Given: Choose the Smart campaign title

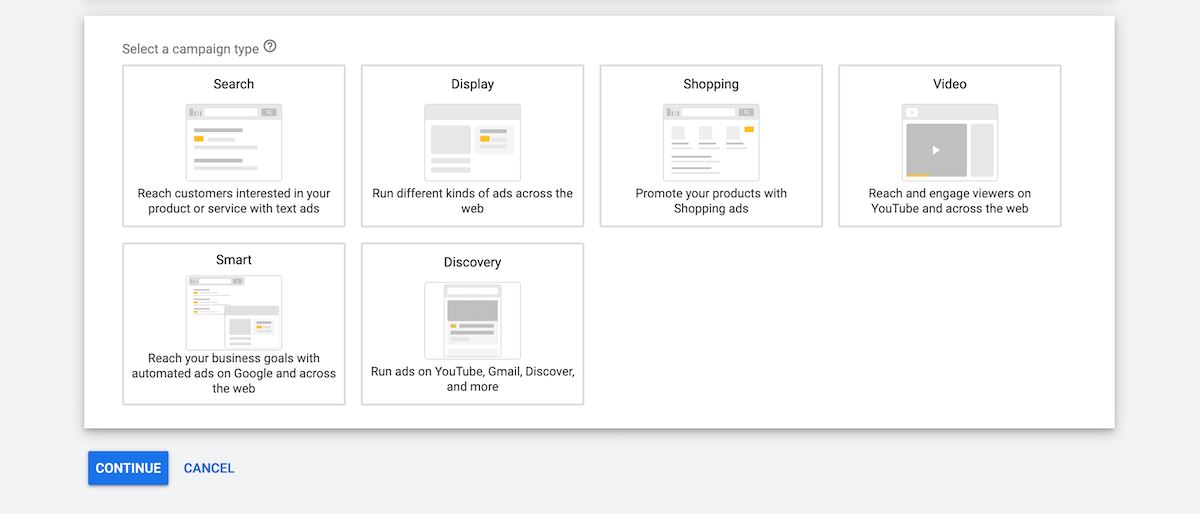Looking at the screenshot, I should tap(234, 260).
